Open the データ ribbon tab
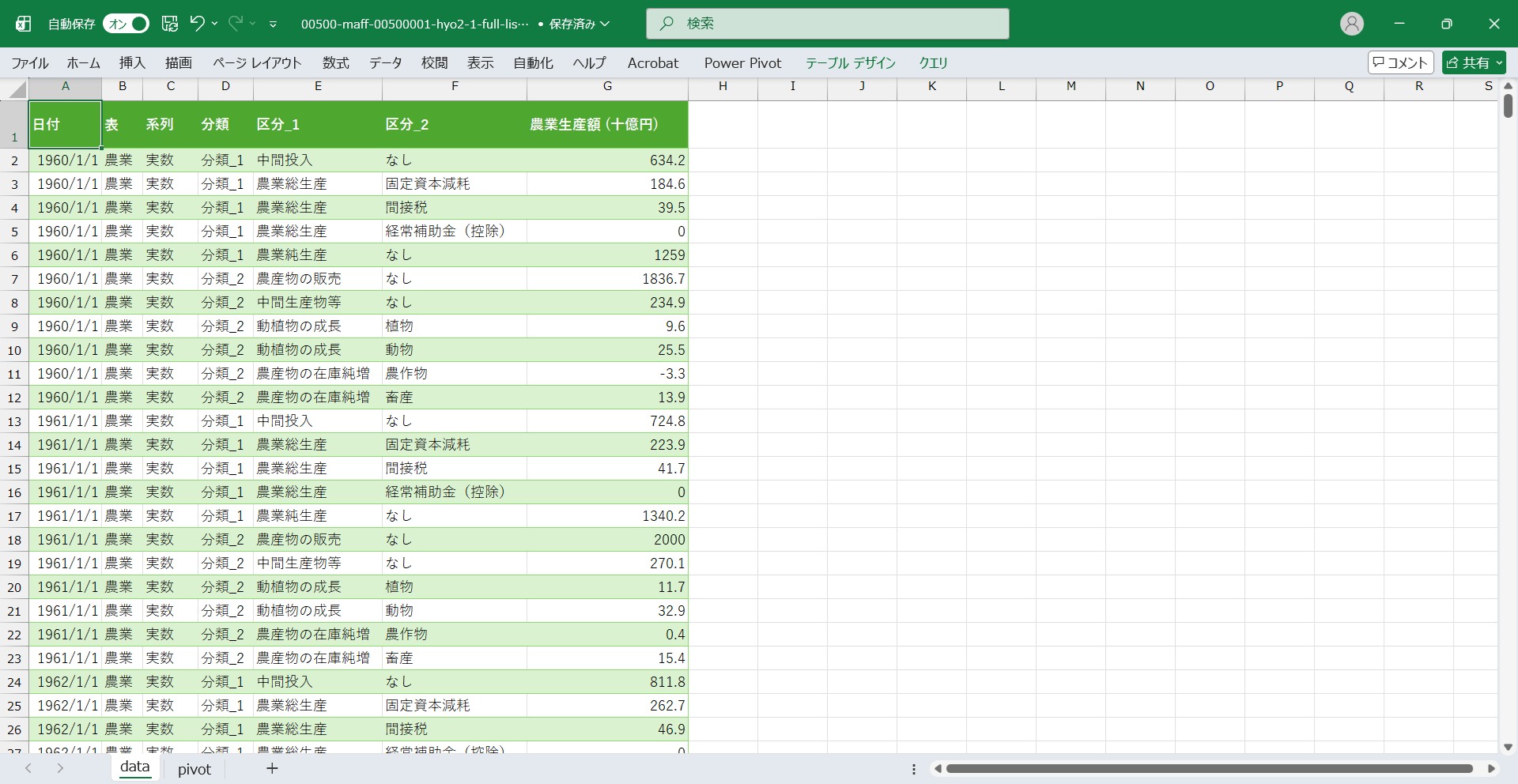1518x784 pixels. [385, 62]
